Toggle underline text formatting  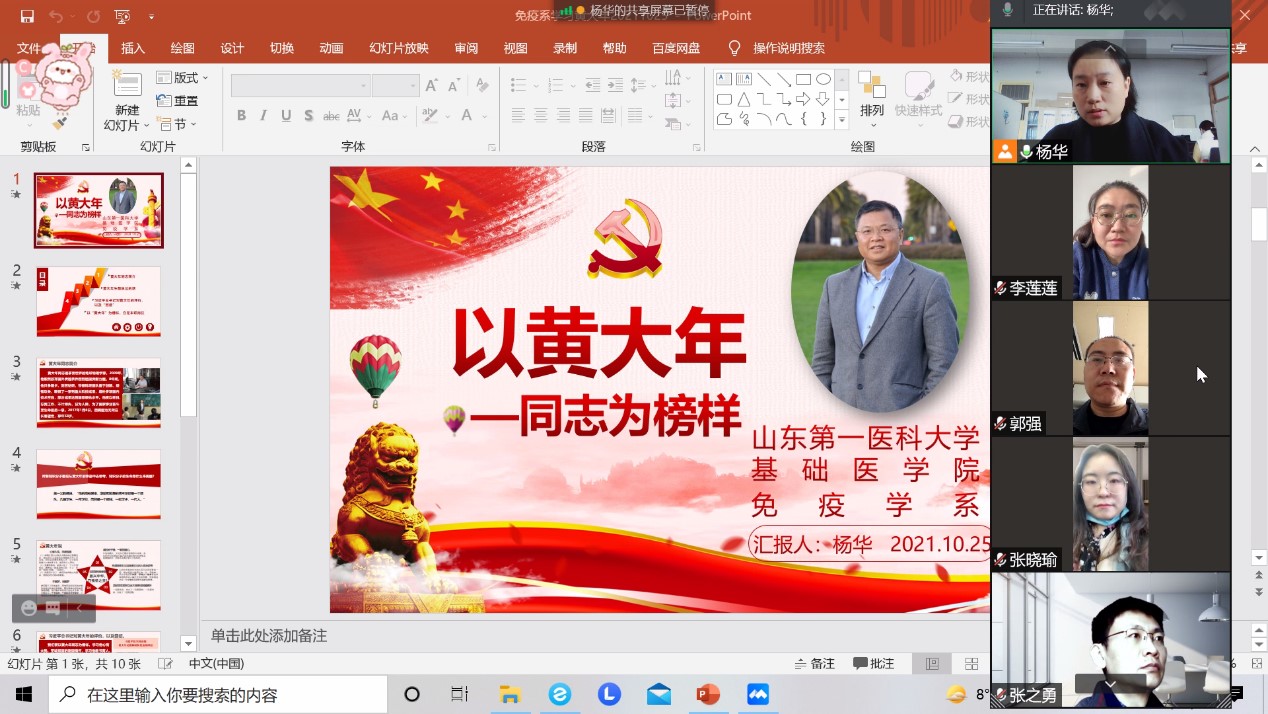[286, 116]
